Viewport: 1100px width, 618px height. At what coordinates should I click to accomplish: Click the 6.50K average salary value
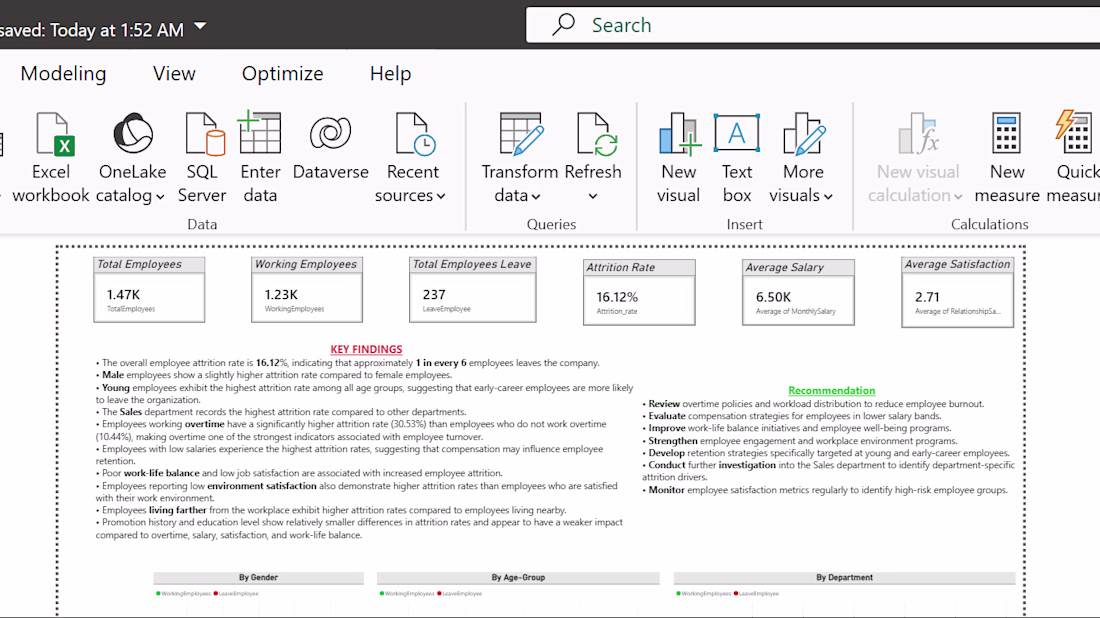[x=773, y=297]
